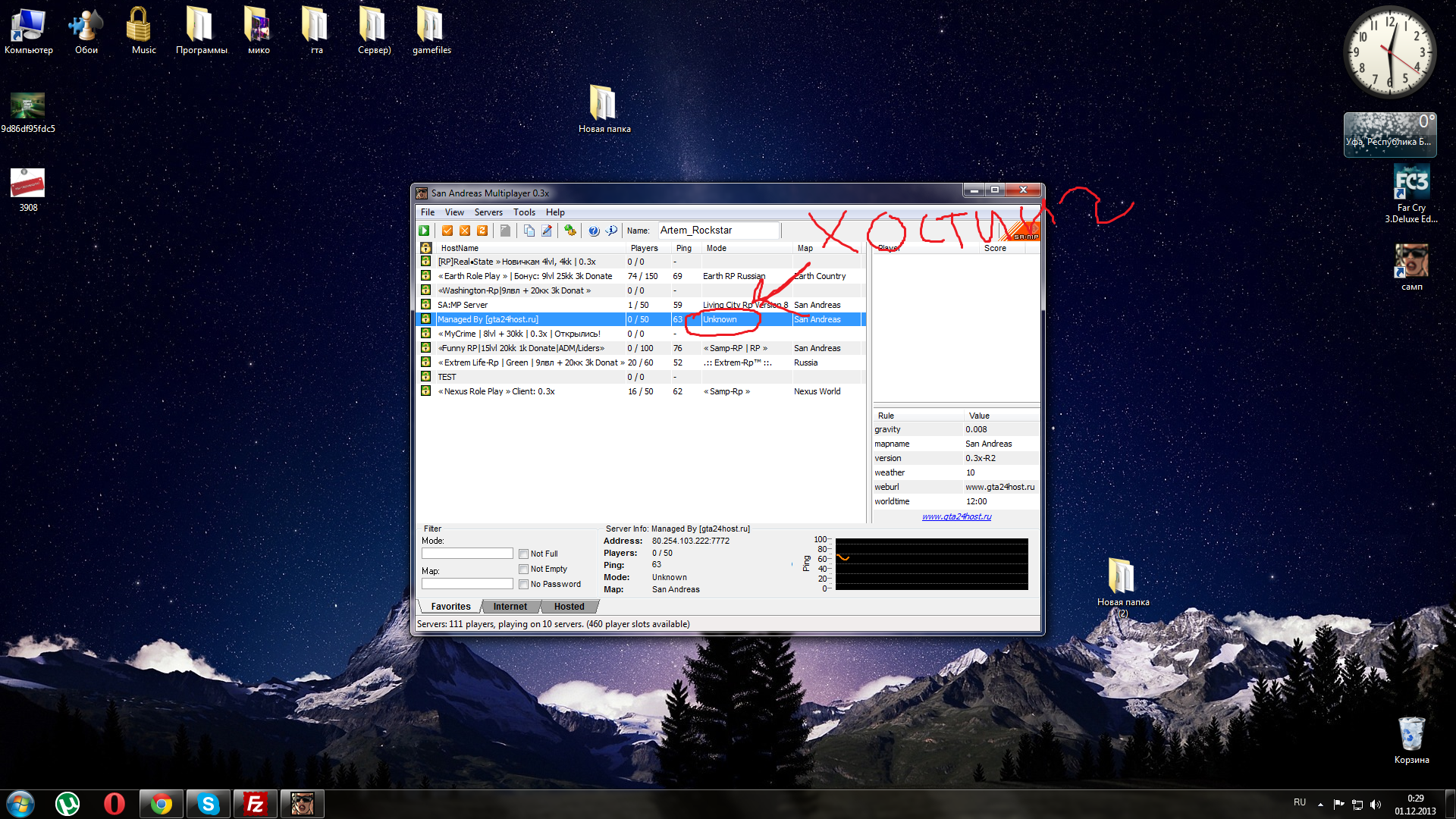1456x819 pixels.
Task: Click the lock column header icon
Action: tap(426, 248)
